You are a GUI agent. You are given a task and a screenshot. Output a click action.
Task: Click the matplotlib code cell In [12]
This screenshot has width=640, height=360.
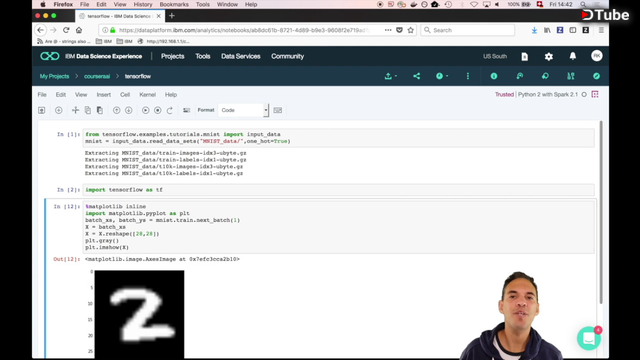pyautogui.click(x=339, y=227)
